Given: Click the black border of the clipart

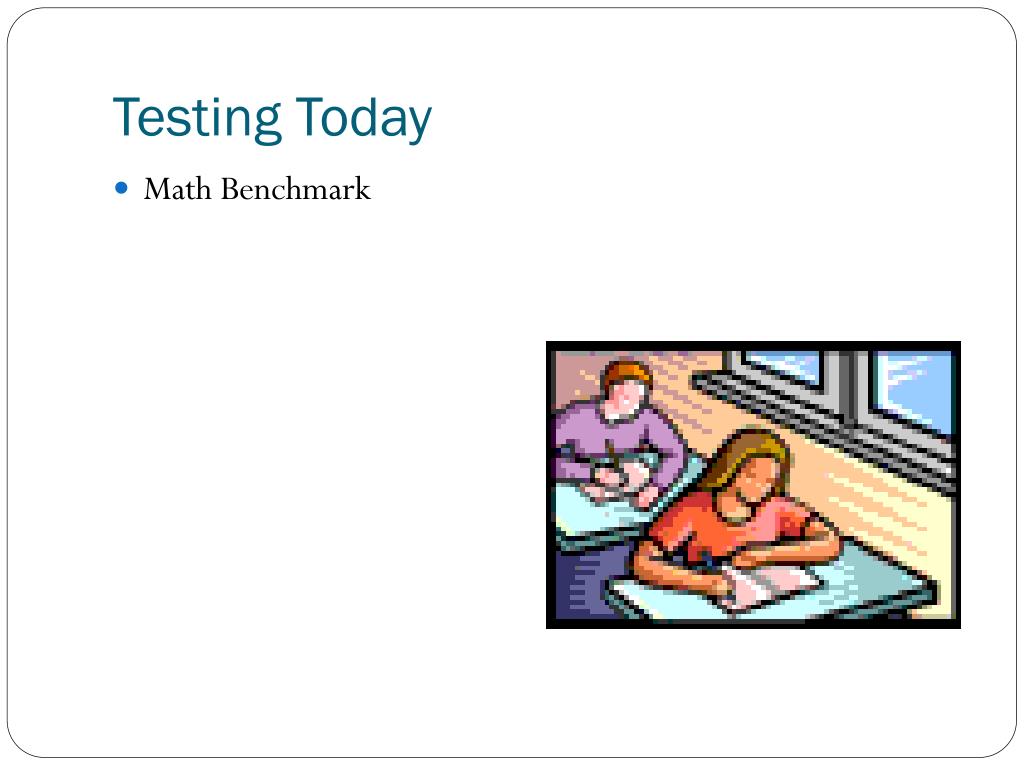Looking at the screenshot, I should click(x=753, y=345).
